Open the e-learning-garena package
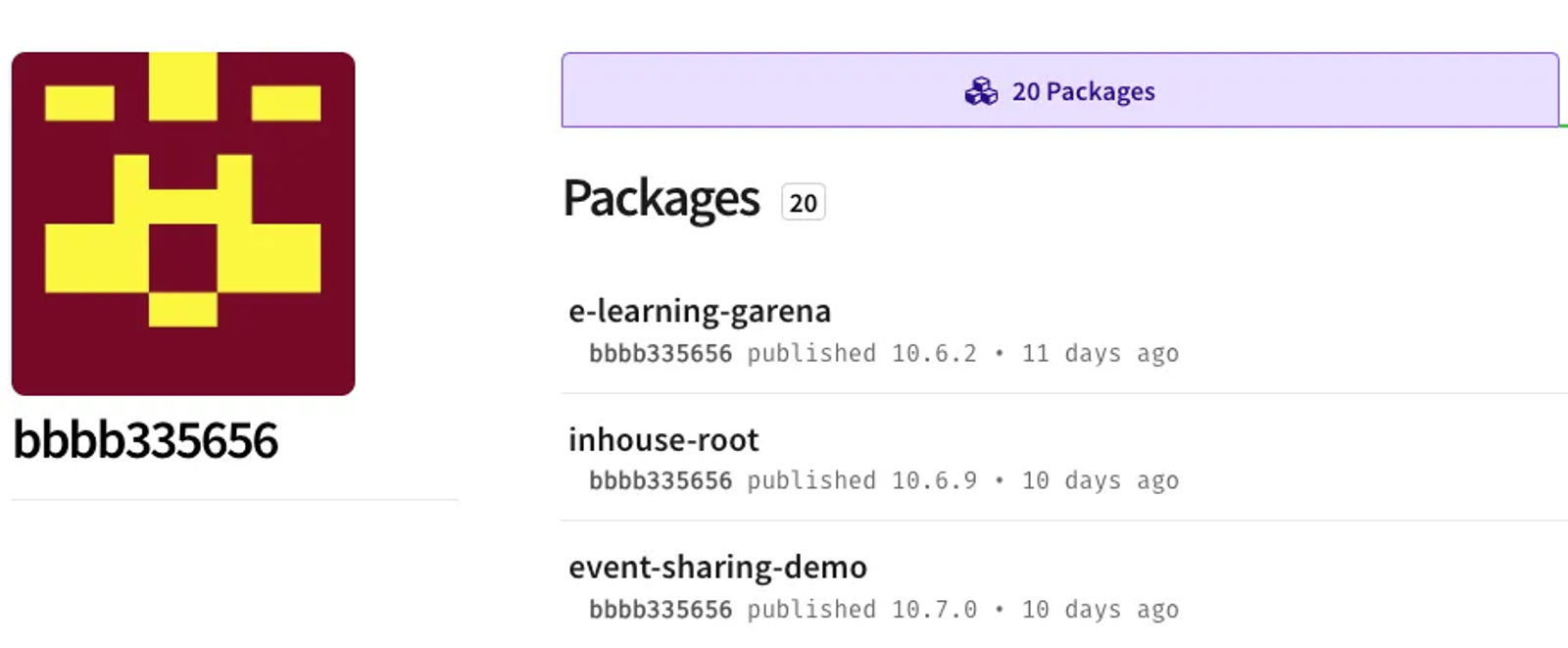Screen dimensions: 1568x648 [x=700, y=311]
